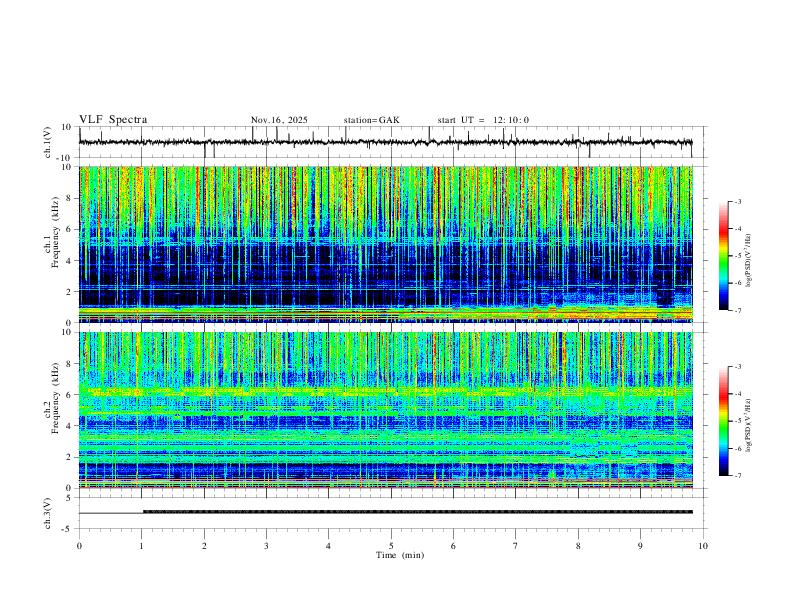
Task: Click time axis tick label "3"
Action: click(266, 546)
